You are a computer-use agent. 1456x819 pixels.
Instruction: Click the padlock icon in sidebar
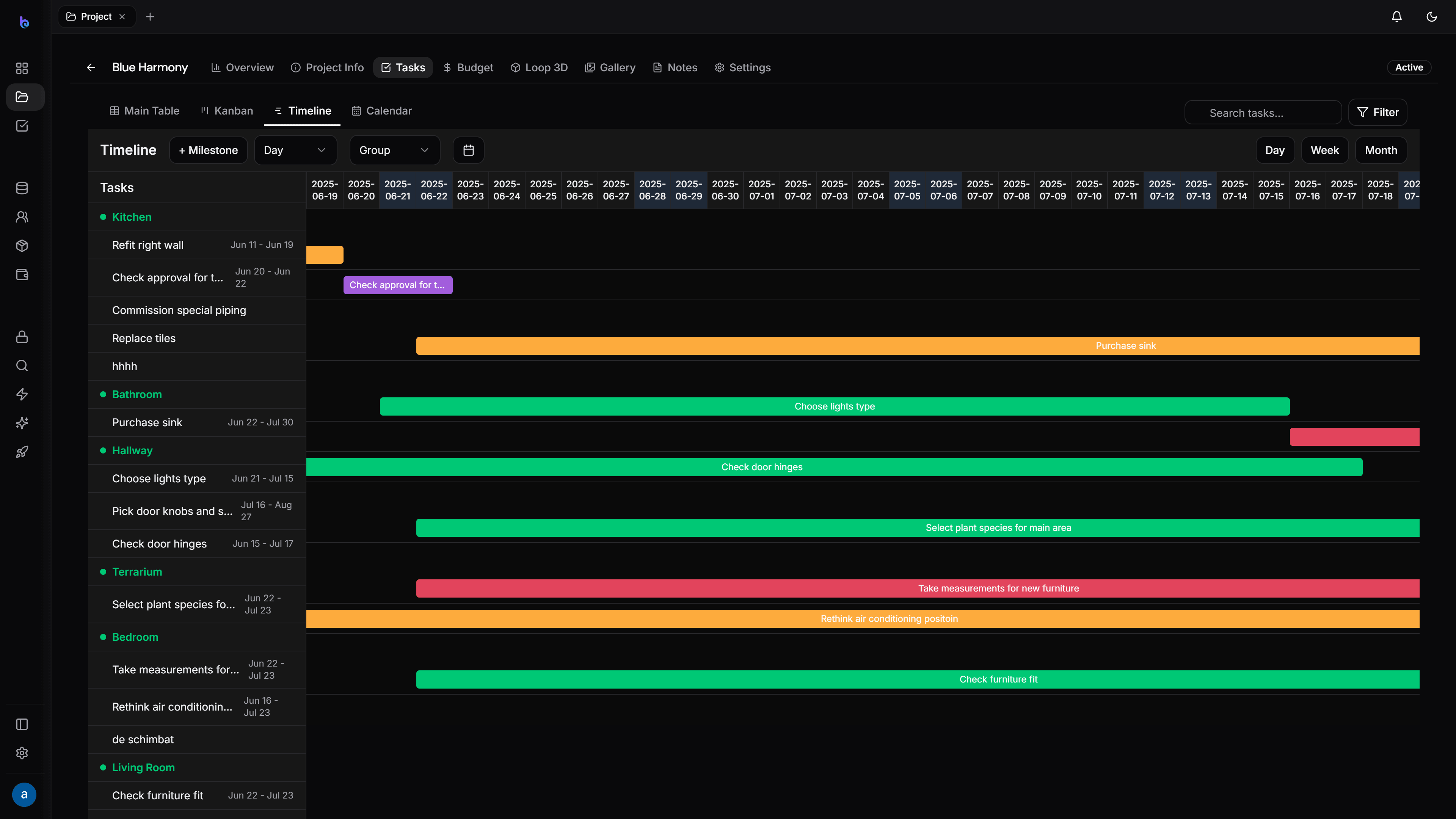tap(22, 337)
